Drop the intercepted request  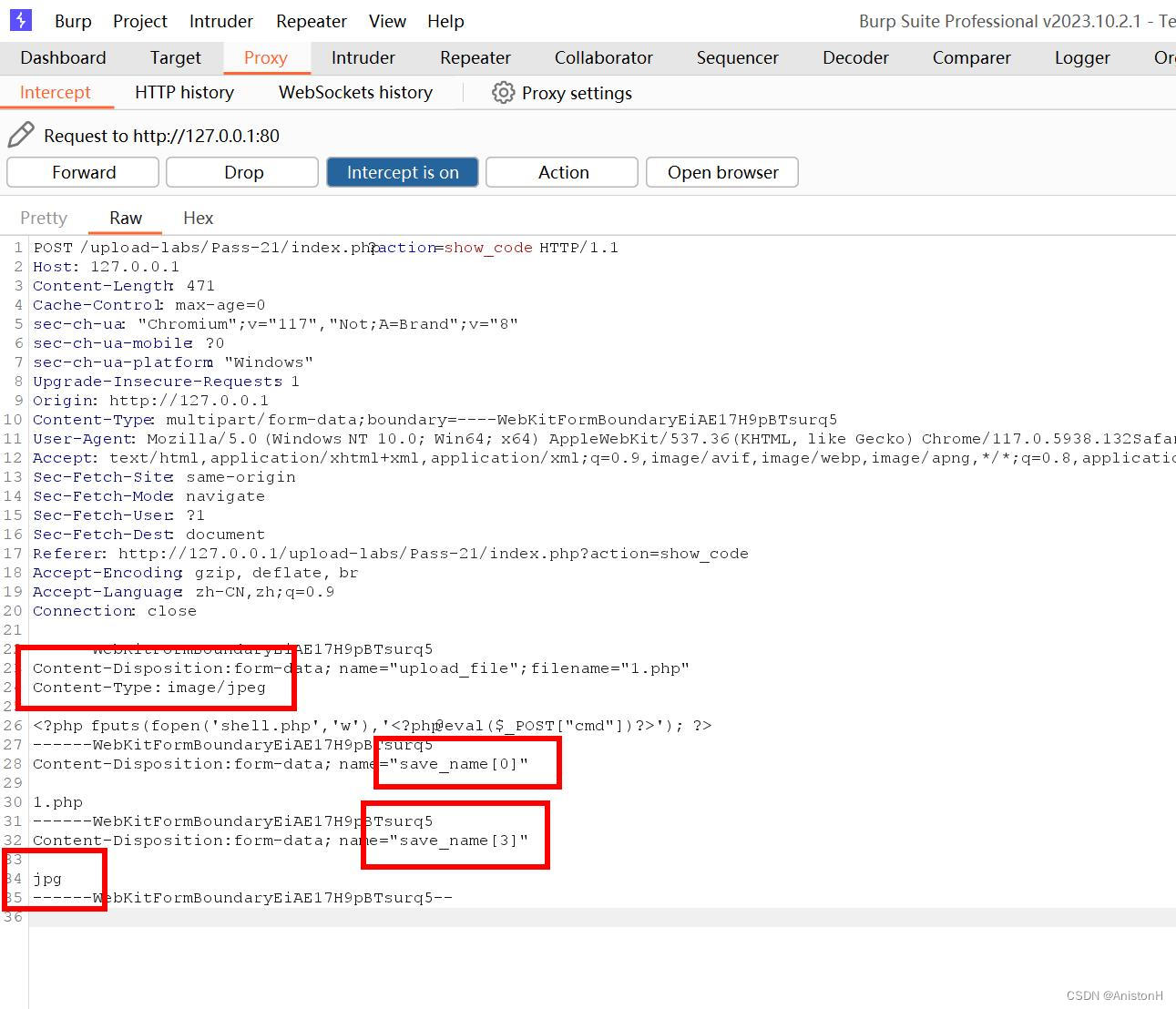tap(243, 172)
